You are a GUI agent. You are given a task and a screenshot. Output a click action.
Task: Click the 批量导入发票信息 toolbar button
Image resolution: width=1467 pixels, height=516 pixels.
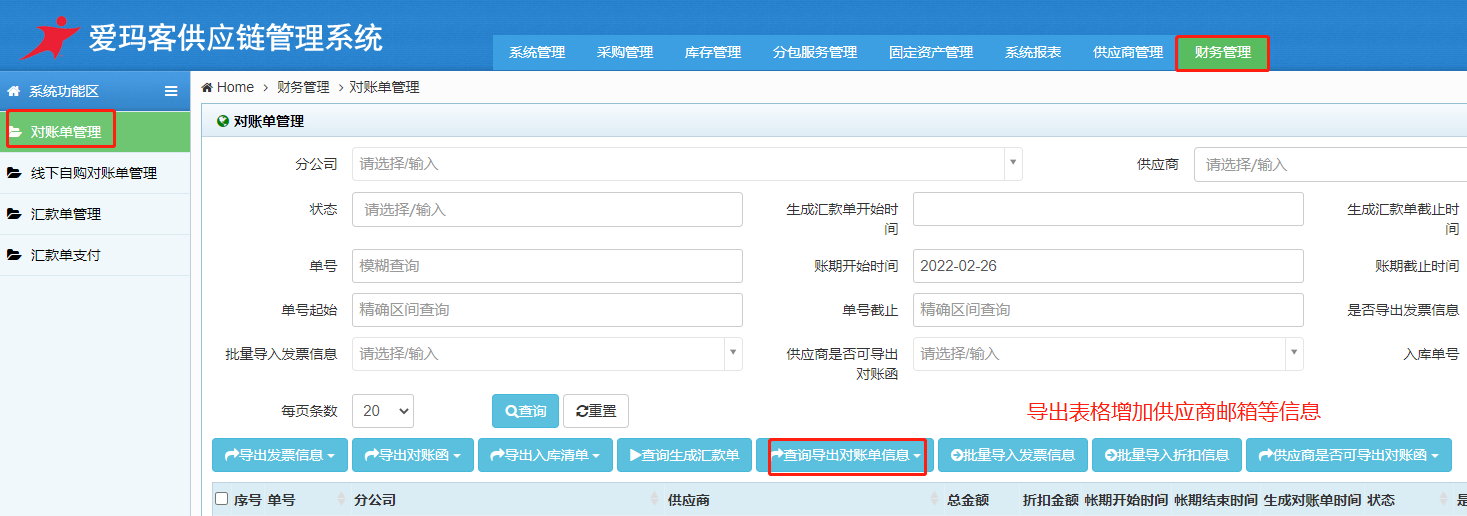tap(1013, 455)
